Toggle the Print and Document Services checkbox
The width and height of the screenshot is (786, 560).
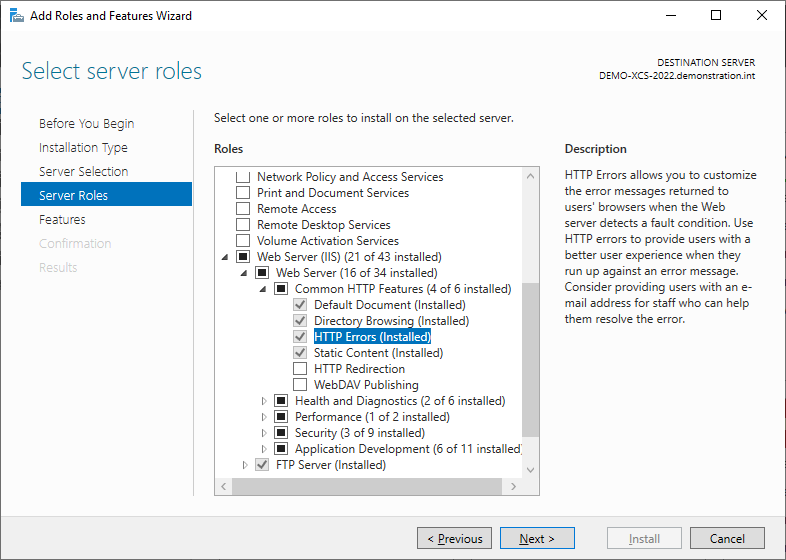243,193
